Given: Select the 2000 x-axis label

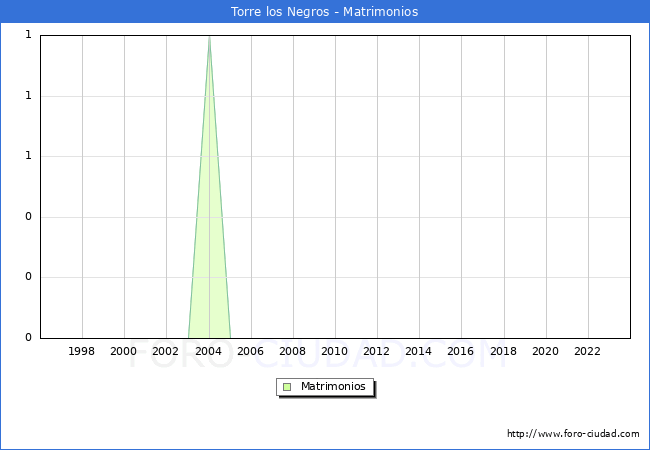Looking at the screenshot, I should coord(124,351).
